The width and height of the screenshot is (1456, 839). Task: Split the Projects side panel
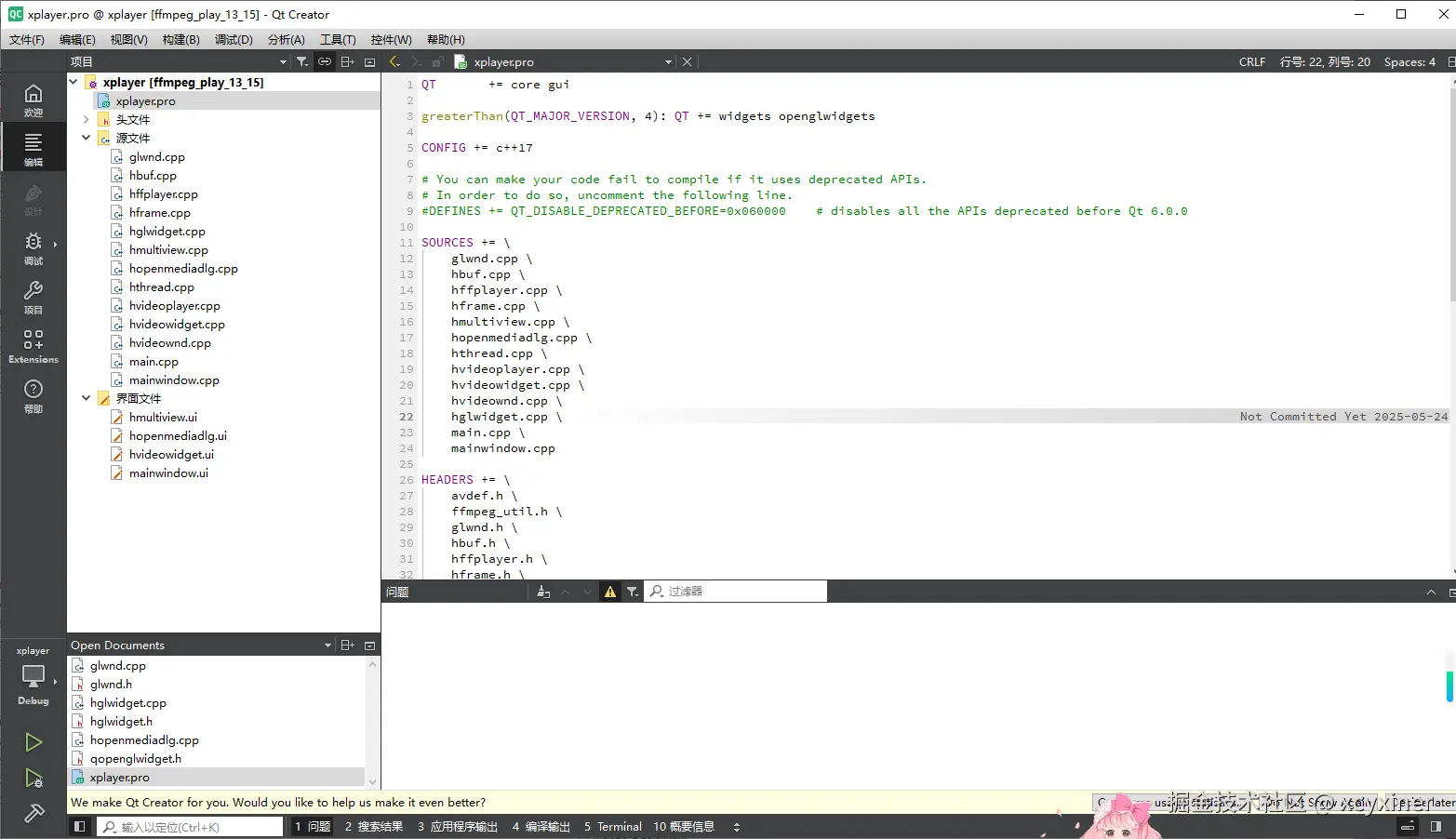click(x=347, y=61)
